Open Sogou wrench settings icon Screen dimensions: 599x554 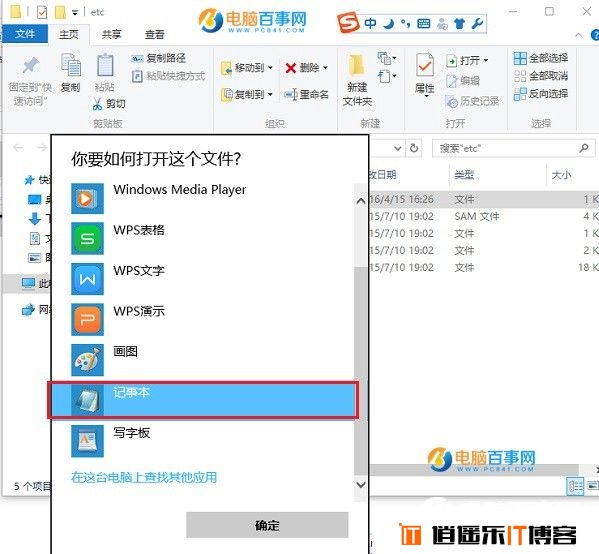(x=477, y=24)
